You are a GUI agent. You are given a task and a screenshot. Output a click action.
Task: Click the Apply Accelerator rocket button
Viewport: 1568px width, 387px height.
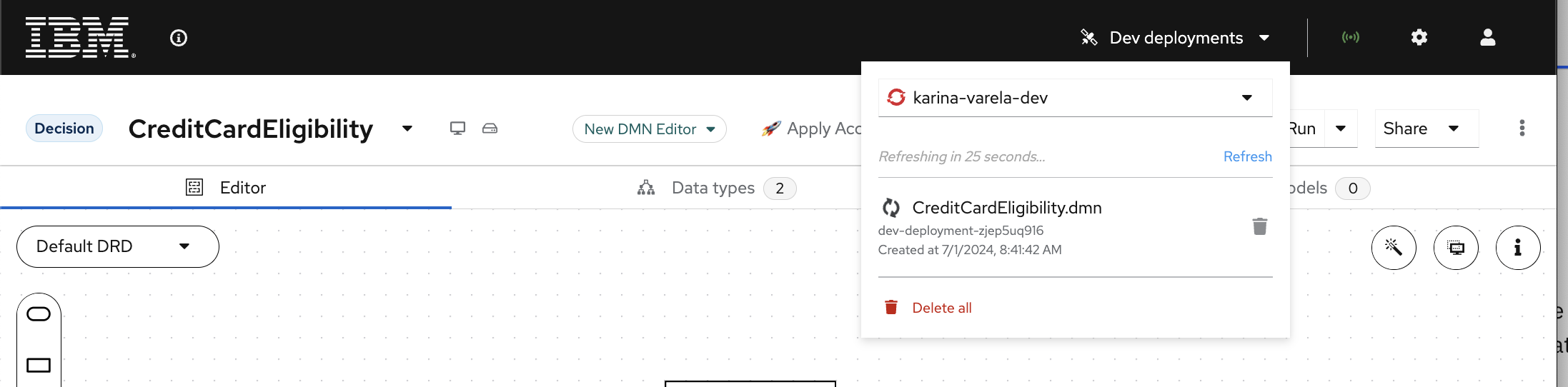(811, 129)
